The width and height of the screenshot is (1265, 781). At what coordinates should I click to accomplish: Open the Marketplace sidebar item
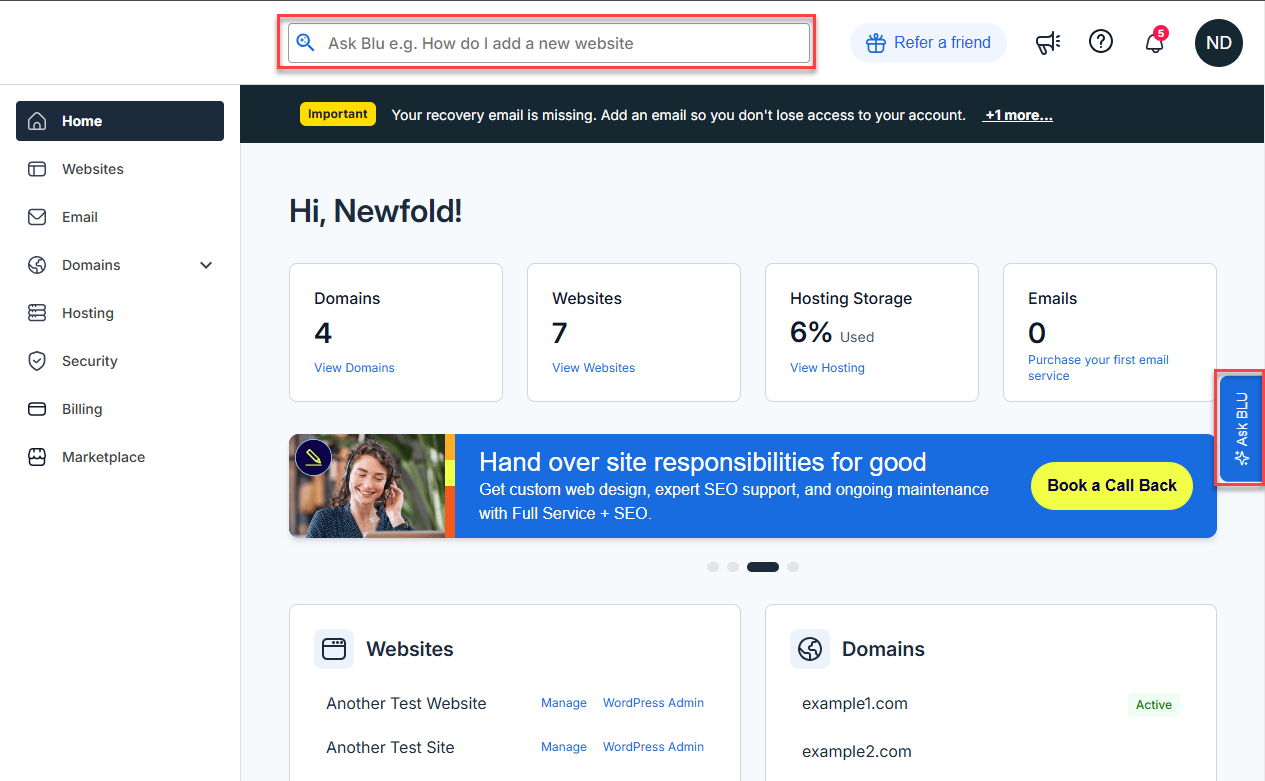pos(103,457)
